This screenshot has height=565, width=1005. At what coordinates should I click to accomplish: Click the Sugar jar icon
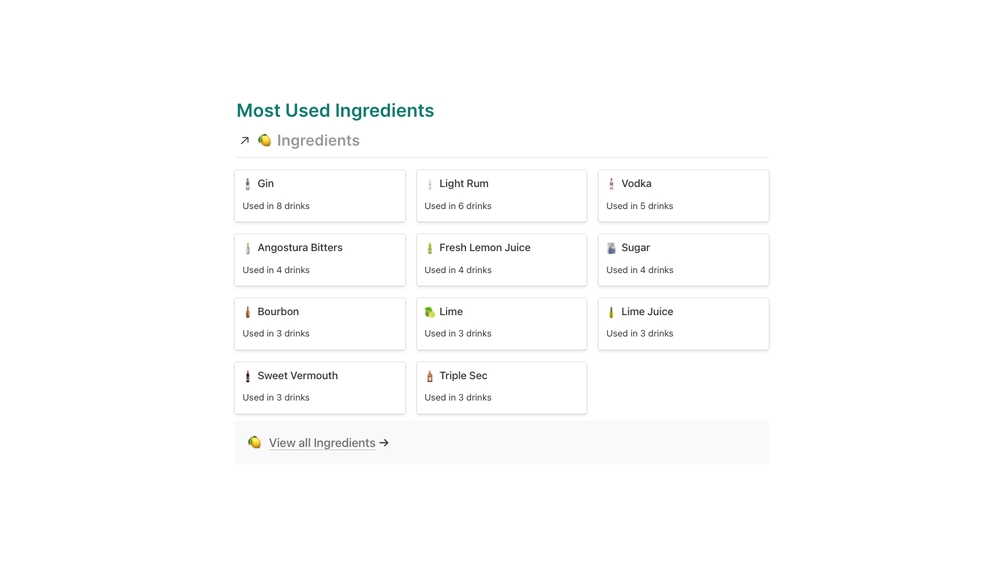[x=611, y=248]
